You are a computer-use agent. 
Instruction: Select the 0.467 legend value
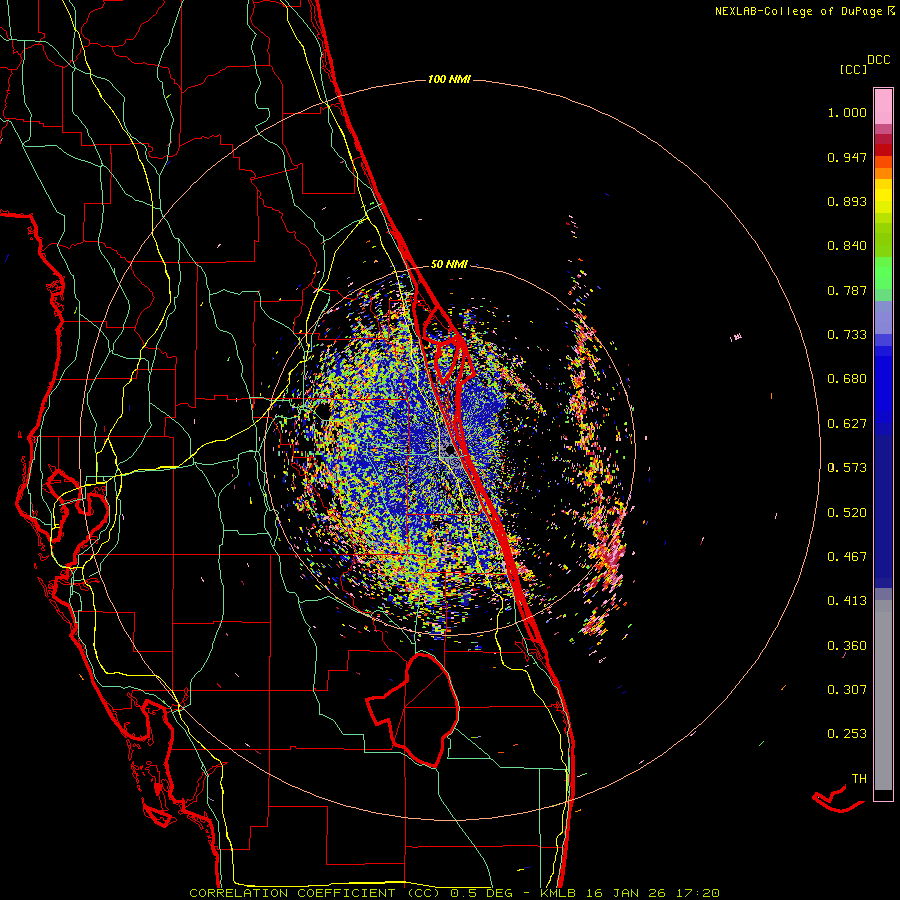pos(847,557)
